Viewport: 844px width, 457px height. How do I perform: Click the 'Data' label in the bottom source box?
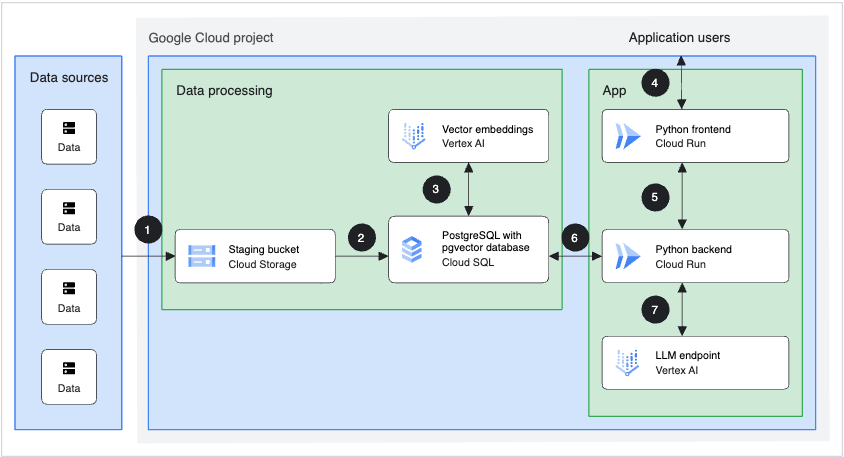69,389
